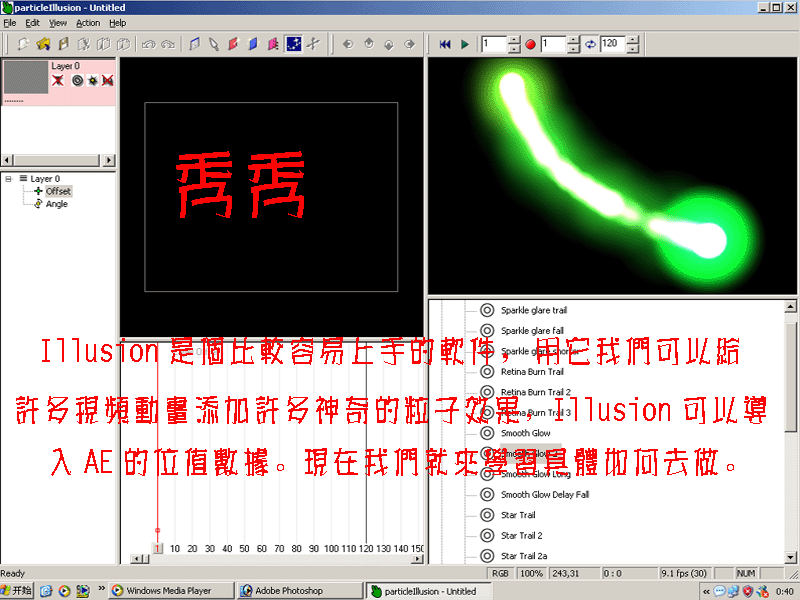Click the current frame input field
The image size is (800, 600).
(494, 44)
